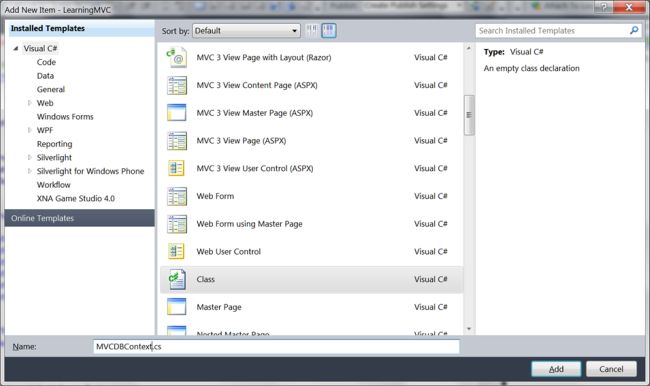Collapse the Visual C# tree node
The image size is (650, 386).
click(x=16, y=49)
